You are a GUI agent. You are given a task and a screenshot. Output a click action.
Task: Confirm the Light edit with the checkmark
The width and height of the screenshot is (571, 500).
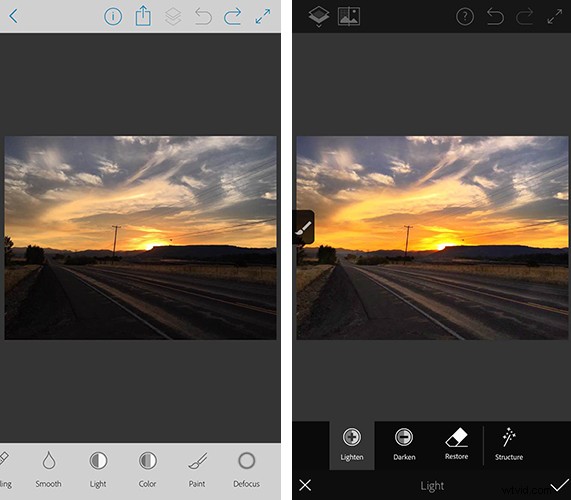point(559,485)
